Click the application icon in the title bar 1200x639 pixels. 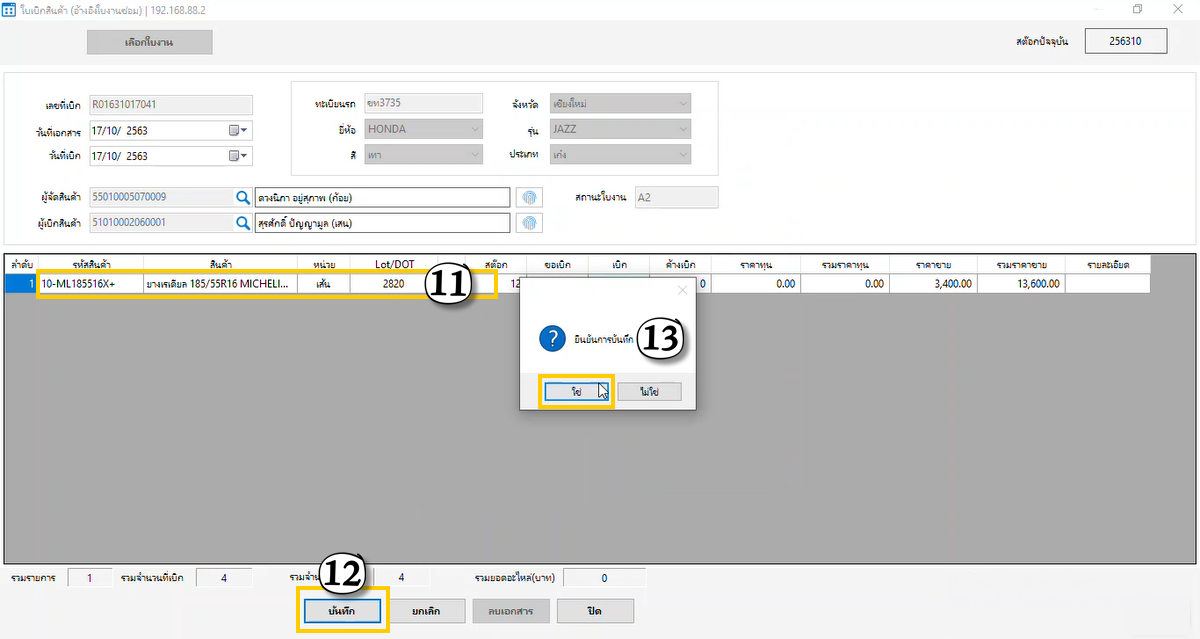tap(9, 9)
